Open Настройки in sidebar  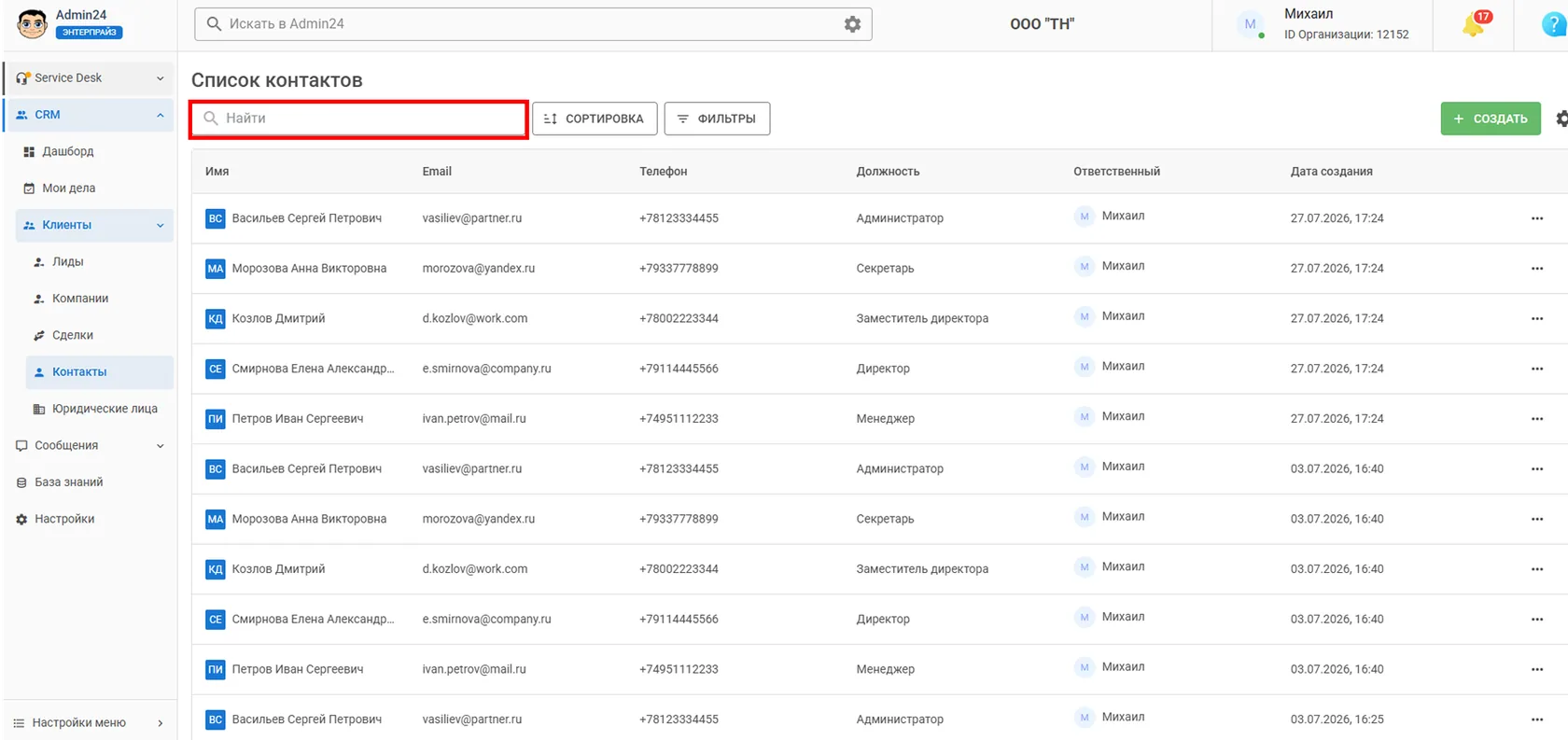(x=64, y=519)
